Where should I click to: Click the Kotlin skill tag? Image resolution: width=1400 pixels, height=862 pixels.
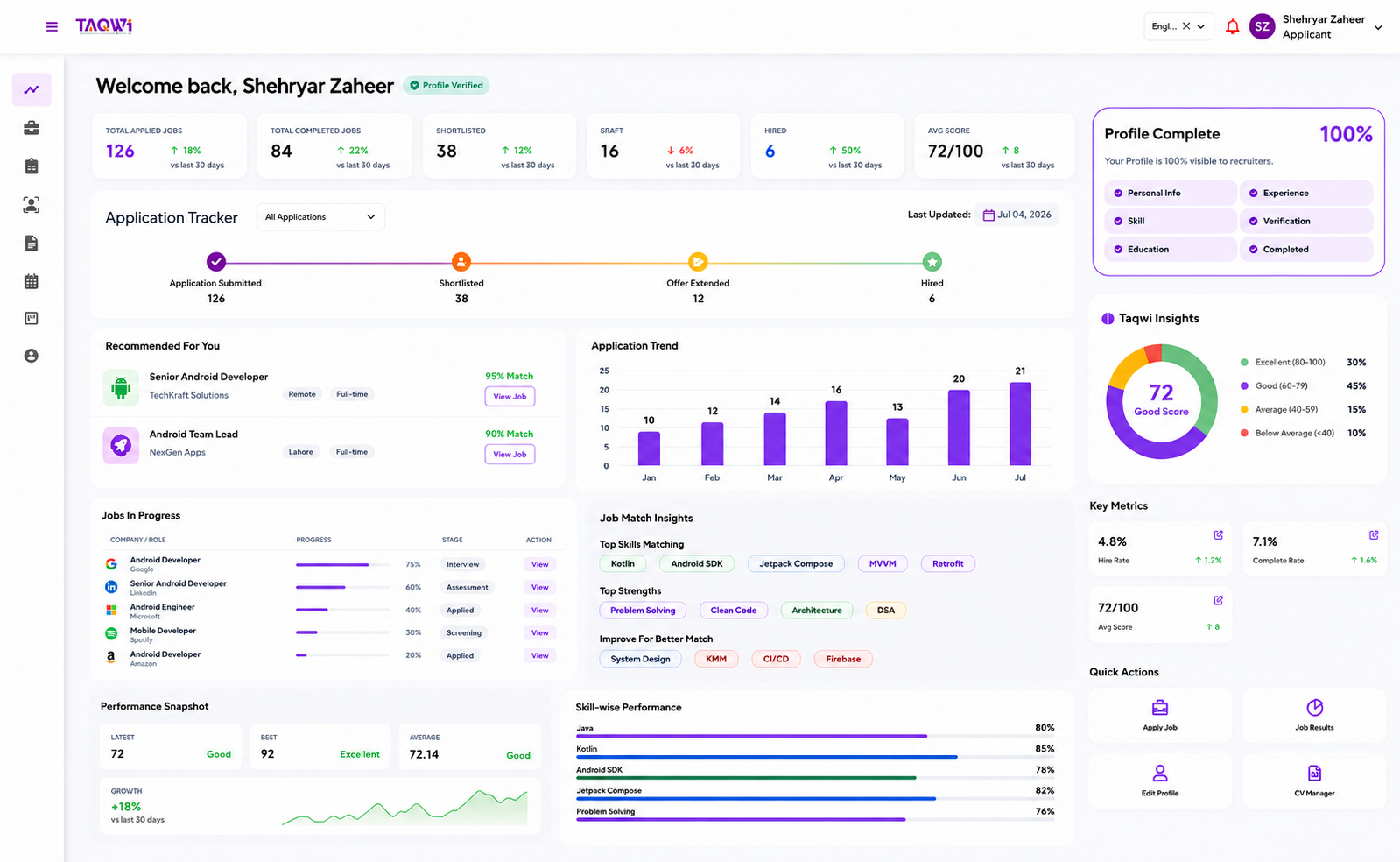click(x=623, y=564)
